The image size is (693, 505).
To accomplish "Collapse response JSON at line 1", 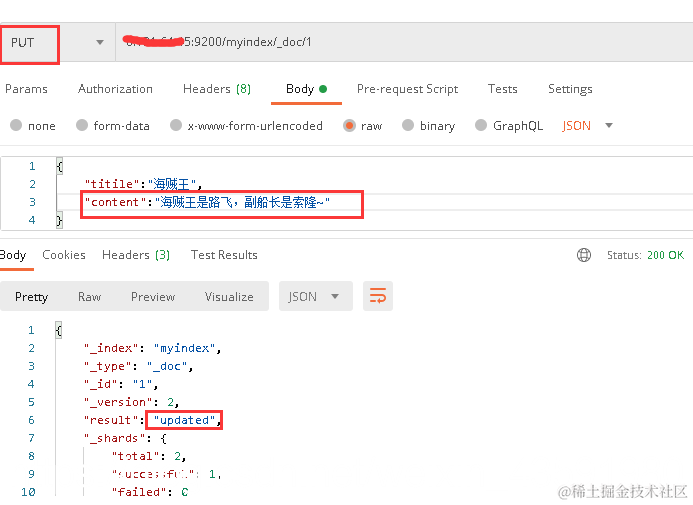I will tap(59, 330).
